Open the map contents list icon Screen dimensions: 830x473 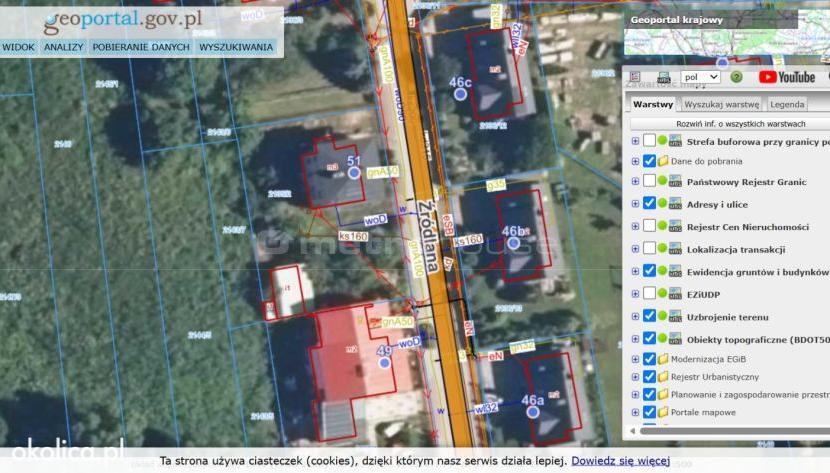[x=635, y=77]
